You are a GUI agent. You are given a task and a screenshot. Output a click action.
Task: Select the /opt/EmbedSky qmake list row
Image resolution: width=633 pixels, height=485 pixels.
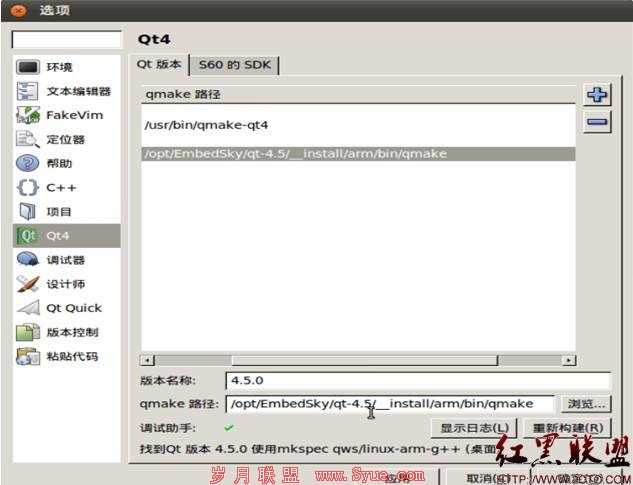click(x=358, y=154)
